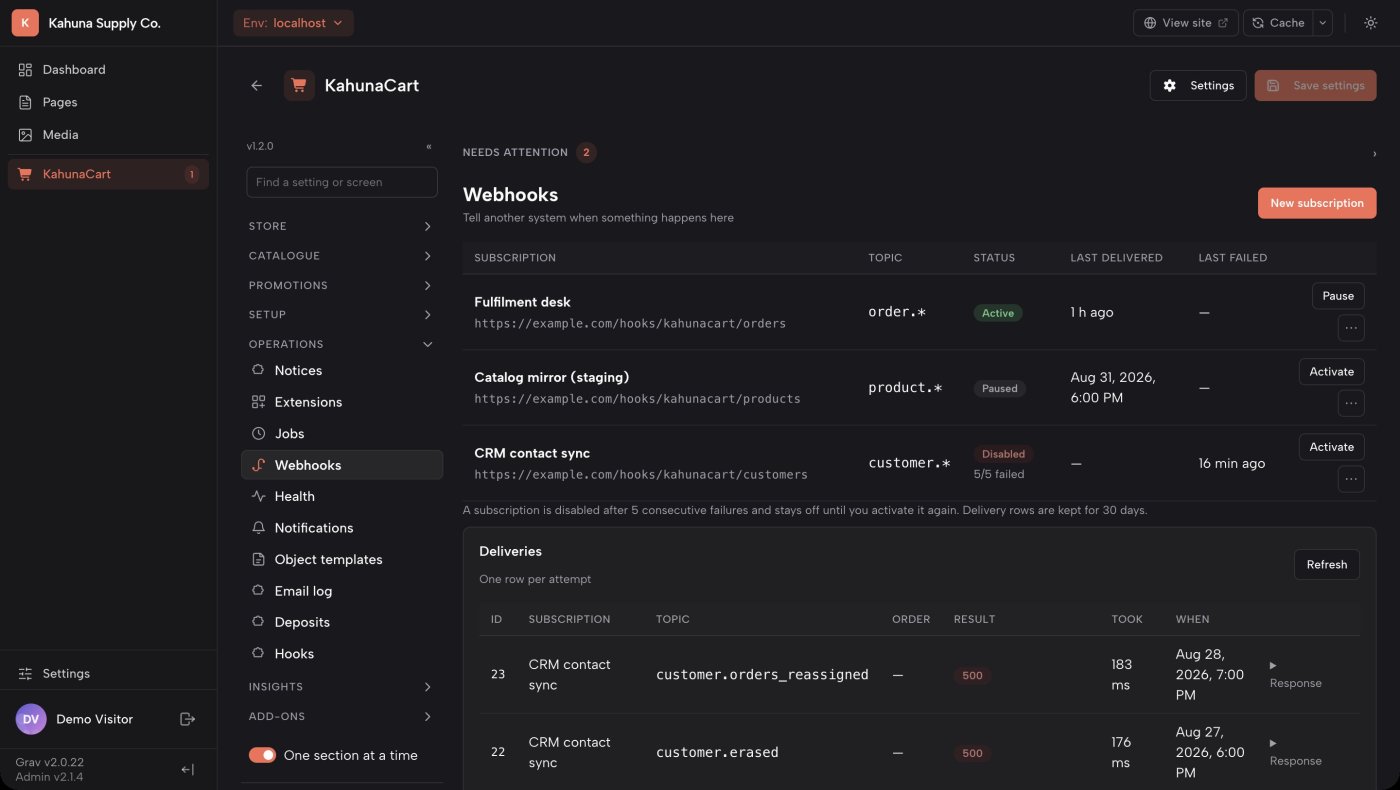Toggle One section at a time switch

[262, 755]
